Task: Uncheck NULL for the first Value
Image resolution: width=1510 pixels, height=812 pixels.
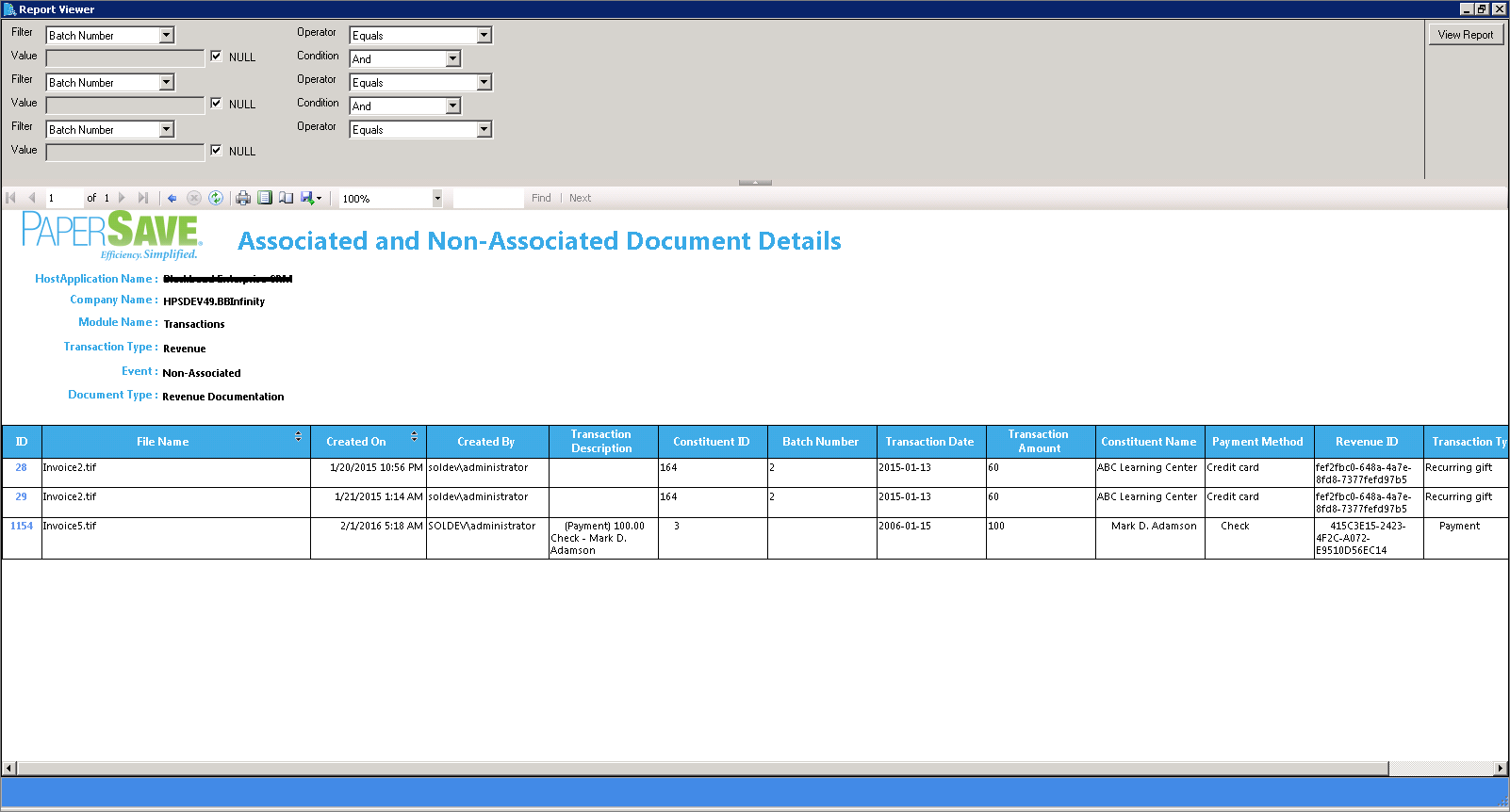Action: (x=216, y=57)
